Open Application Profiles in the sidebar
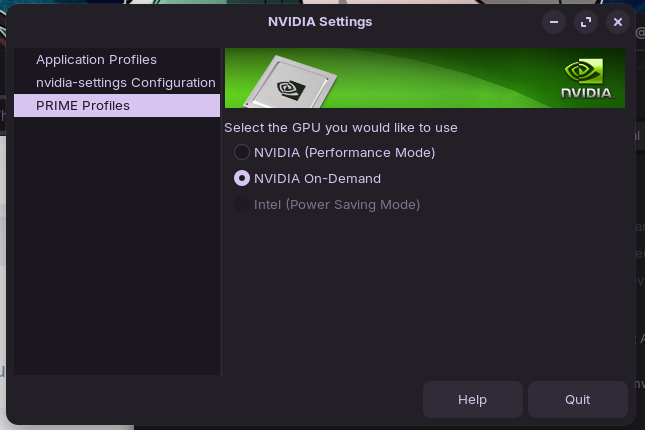 click(x=96, y=60)
